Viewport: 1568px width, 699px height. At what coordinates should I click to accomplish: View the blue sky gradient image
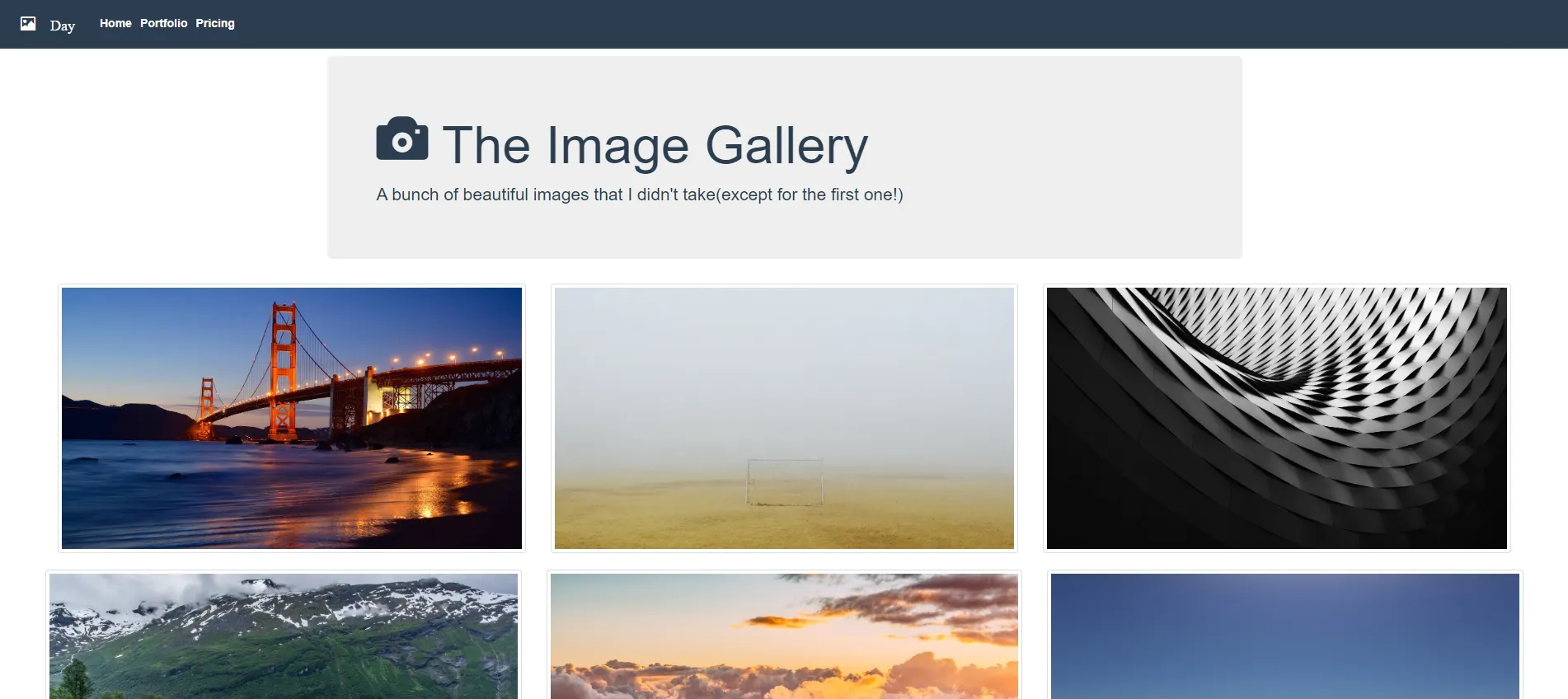[x=1285, y=636]
